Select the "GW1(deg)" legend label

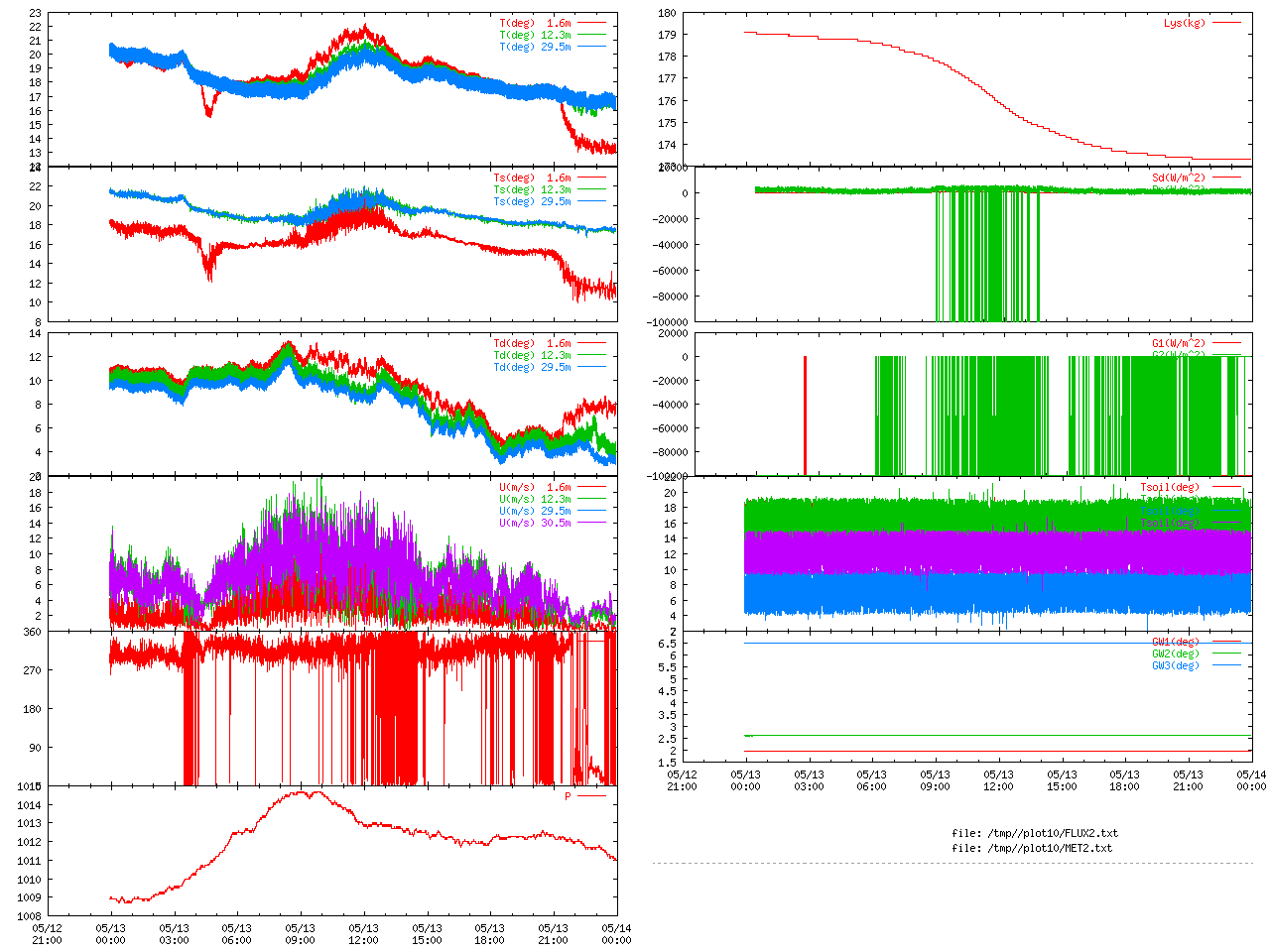1176,642
